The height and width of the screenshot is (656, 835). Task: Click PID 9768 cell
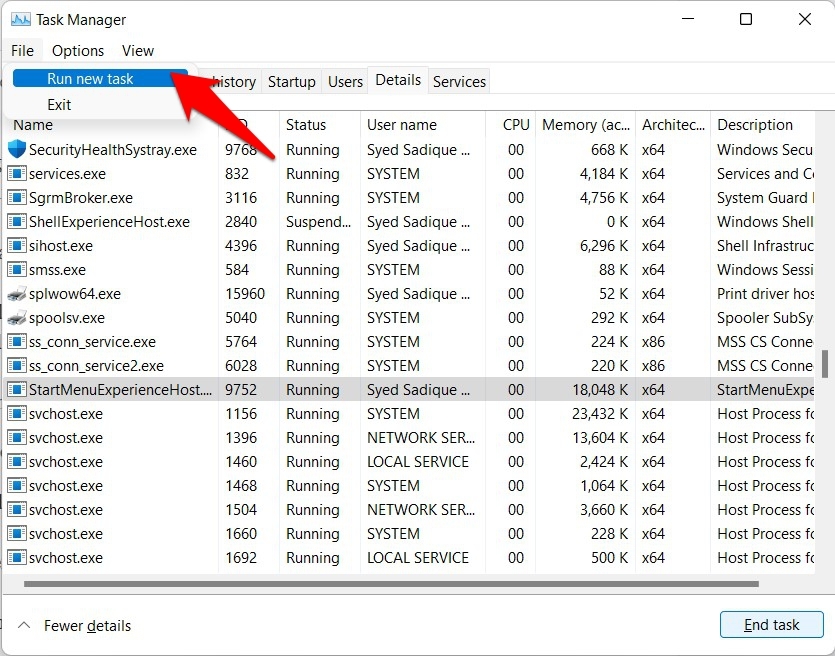click(241, 150)
